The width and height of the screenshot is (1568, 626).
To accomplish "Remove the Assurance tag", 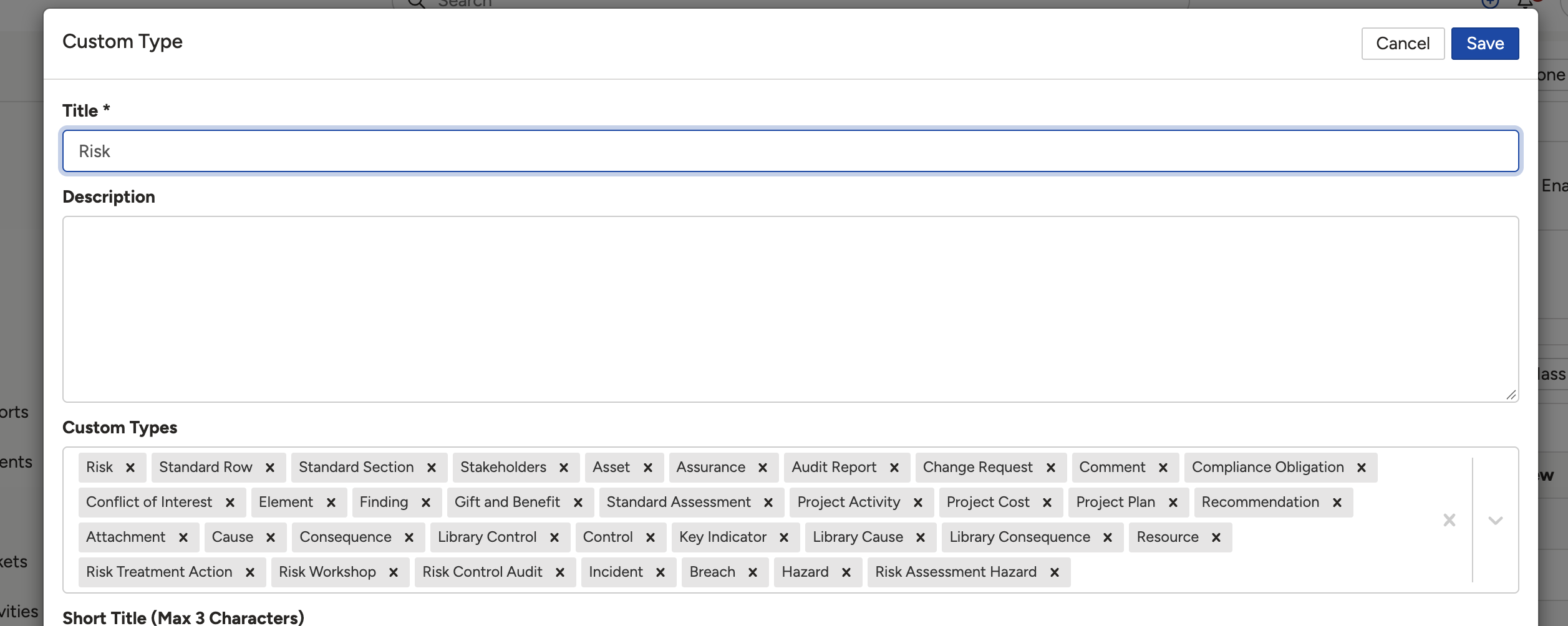I will [763, 468].
